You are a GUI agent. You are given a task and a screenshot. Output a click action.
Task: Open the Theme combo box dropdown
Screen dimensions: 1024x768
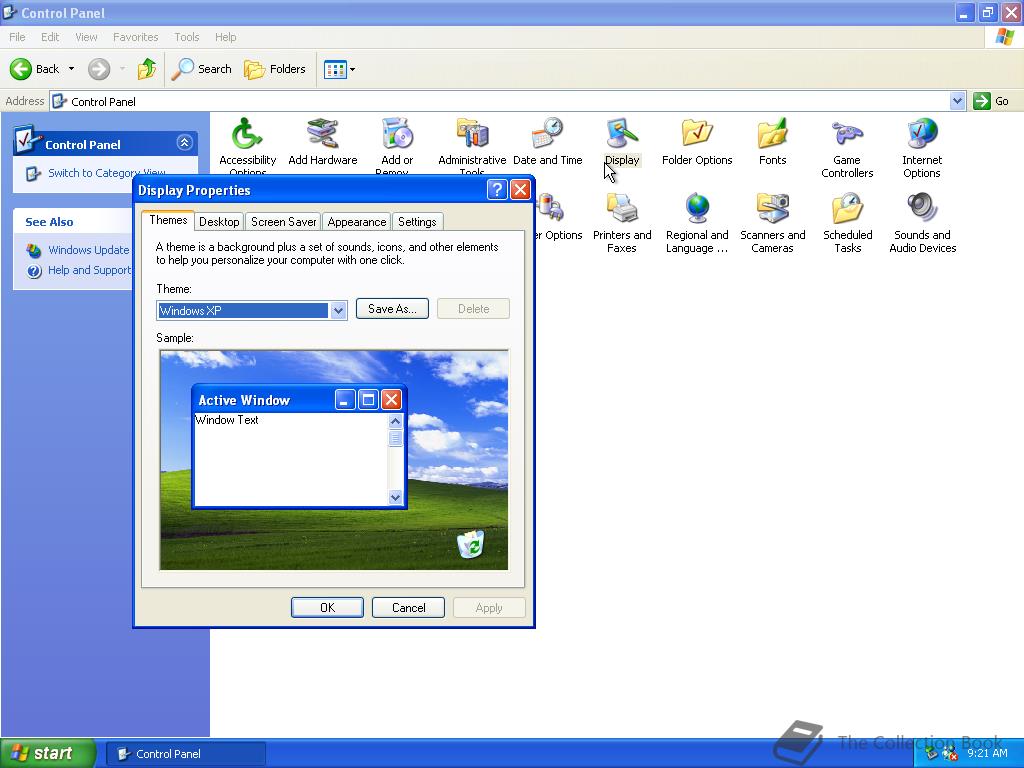tap(338, 310)
